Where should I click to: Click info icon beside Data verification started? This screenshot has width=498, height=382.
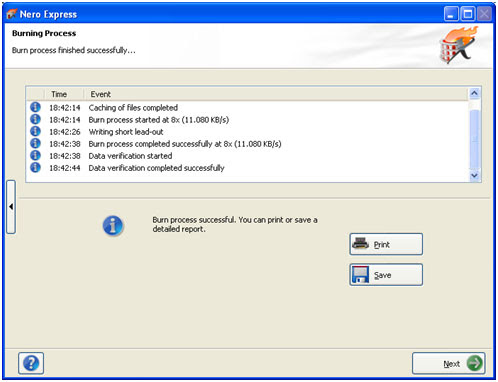35,155
